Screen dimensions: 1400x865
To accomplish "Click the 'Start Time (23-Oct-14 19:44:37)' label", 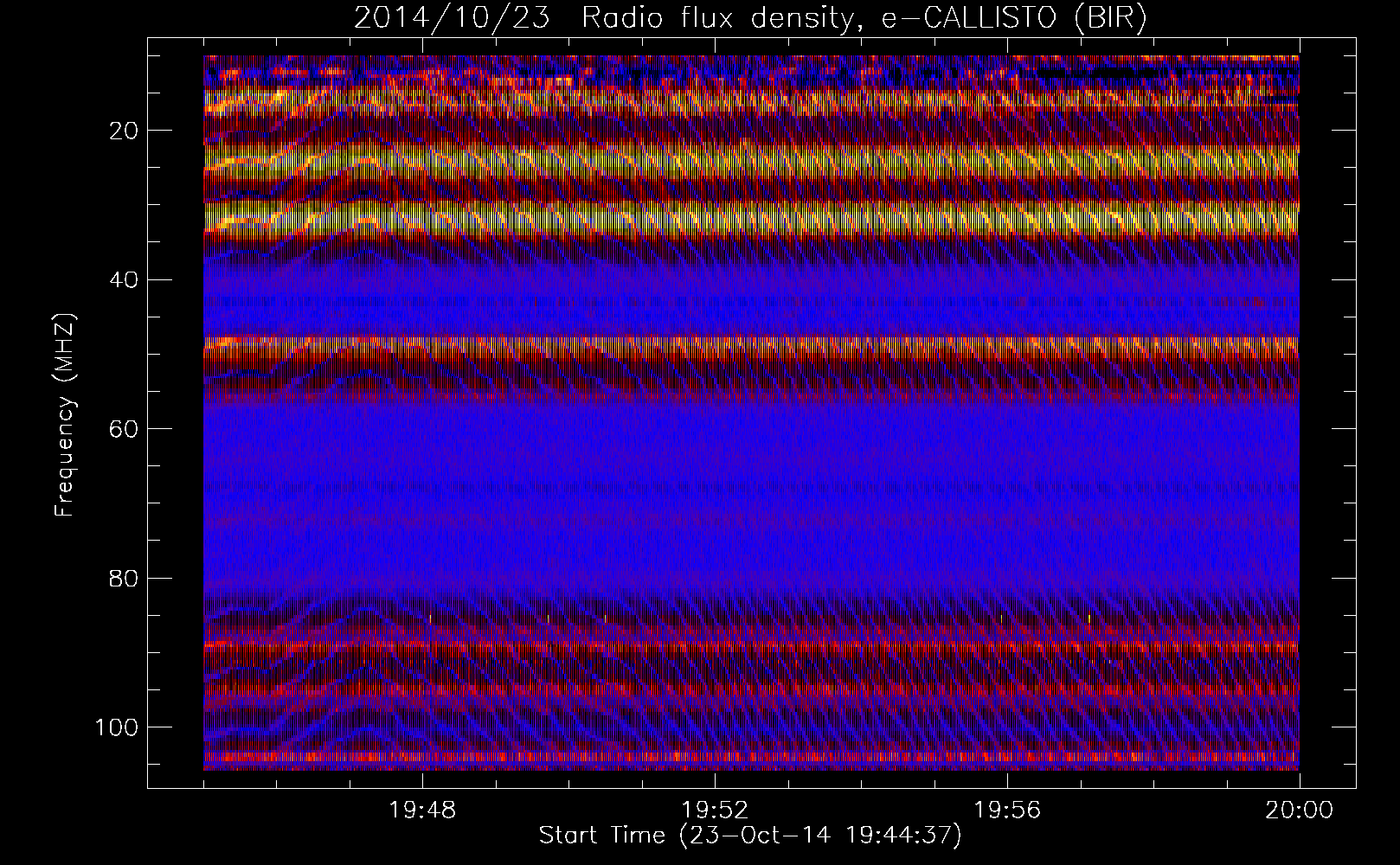I will [750, 836].
